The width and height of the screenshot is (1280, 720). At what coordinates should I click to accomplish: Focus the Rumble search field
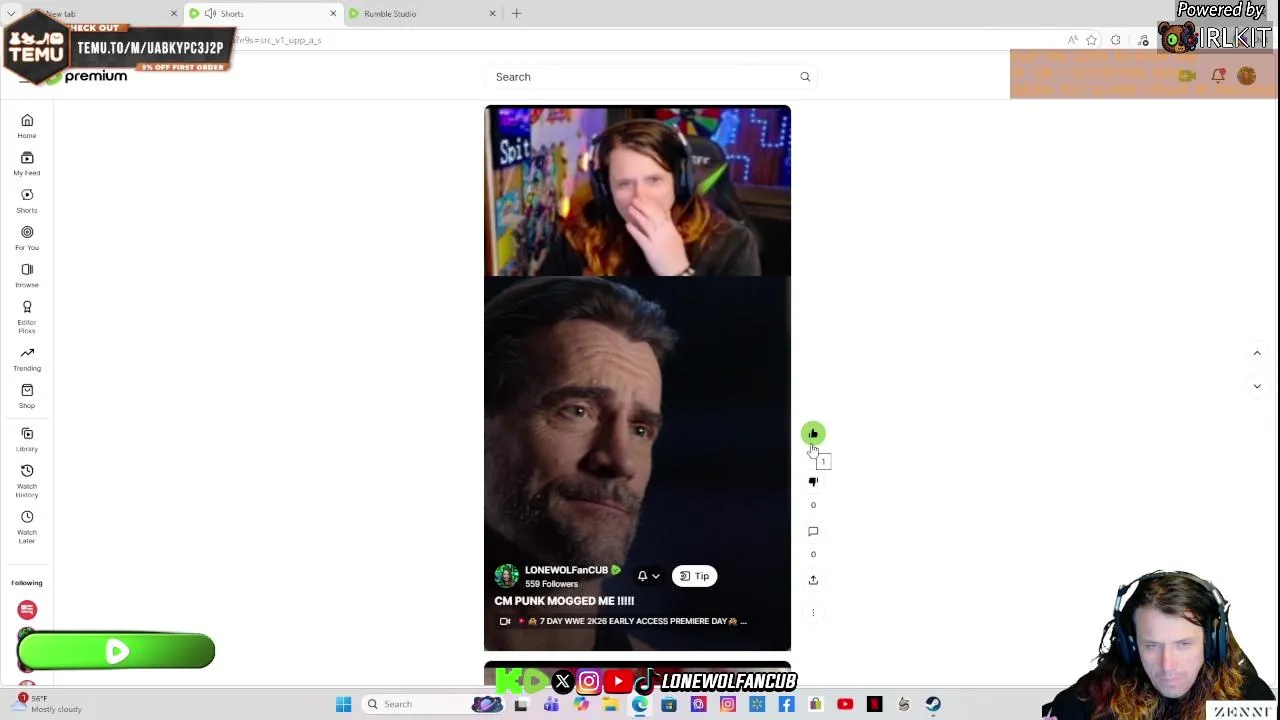point(645,77)
